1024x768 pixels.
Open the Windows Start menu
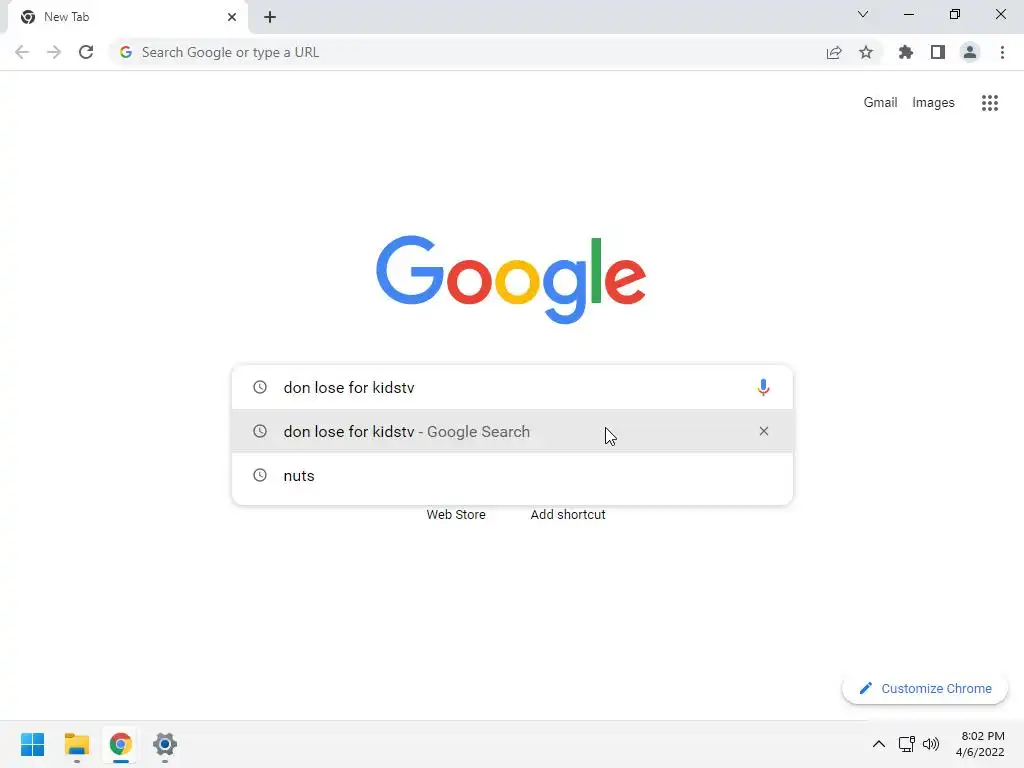click(33, 744)
